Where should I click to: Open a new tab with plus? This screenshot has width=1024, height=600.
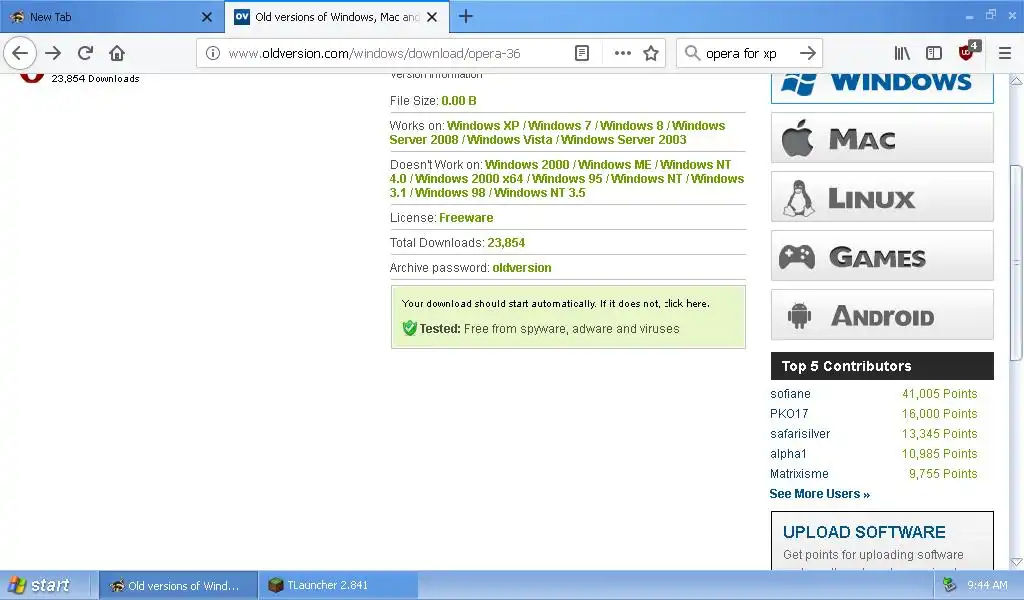(466, 16)
